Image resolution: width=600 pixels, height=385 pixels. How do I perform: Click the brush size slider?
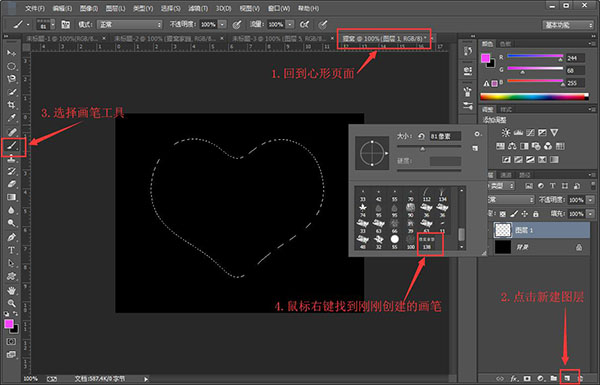[x=429, y=147]
